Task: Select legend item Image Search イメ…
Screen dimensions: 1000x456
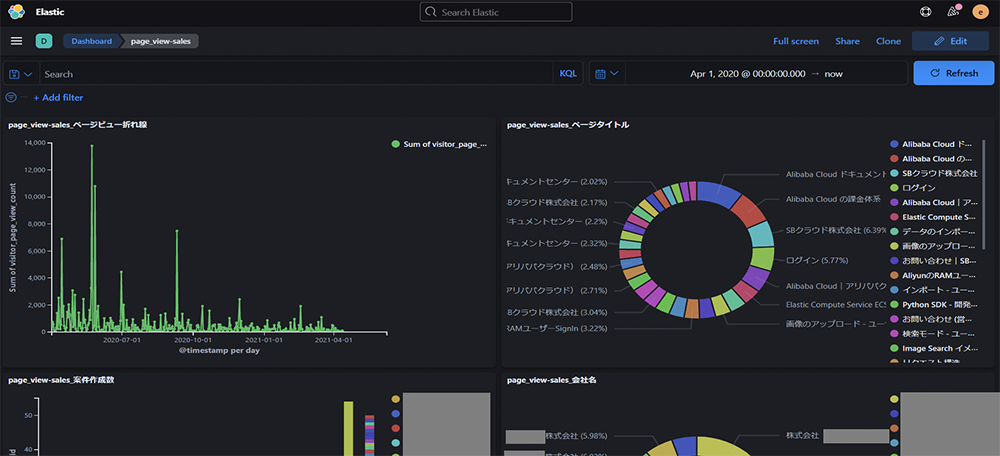Action: pyautogui.click(x=932, y=349)
